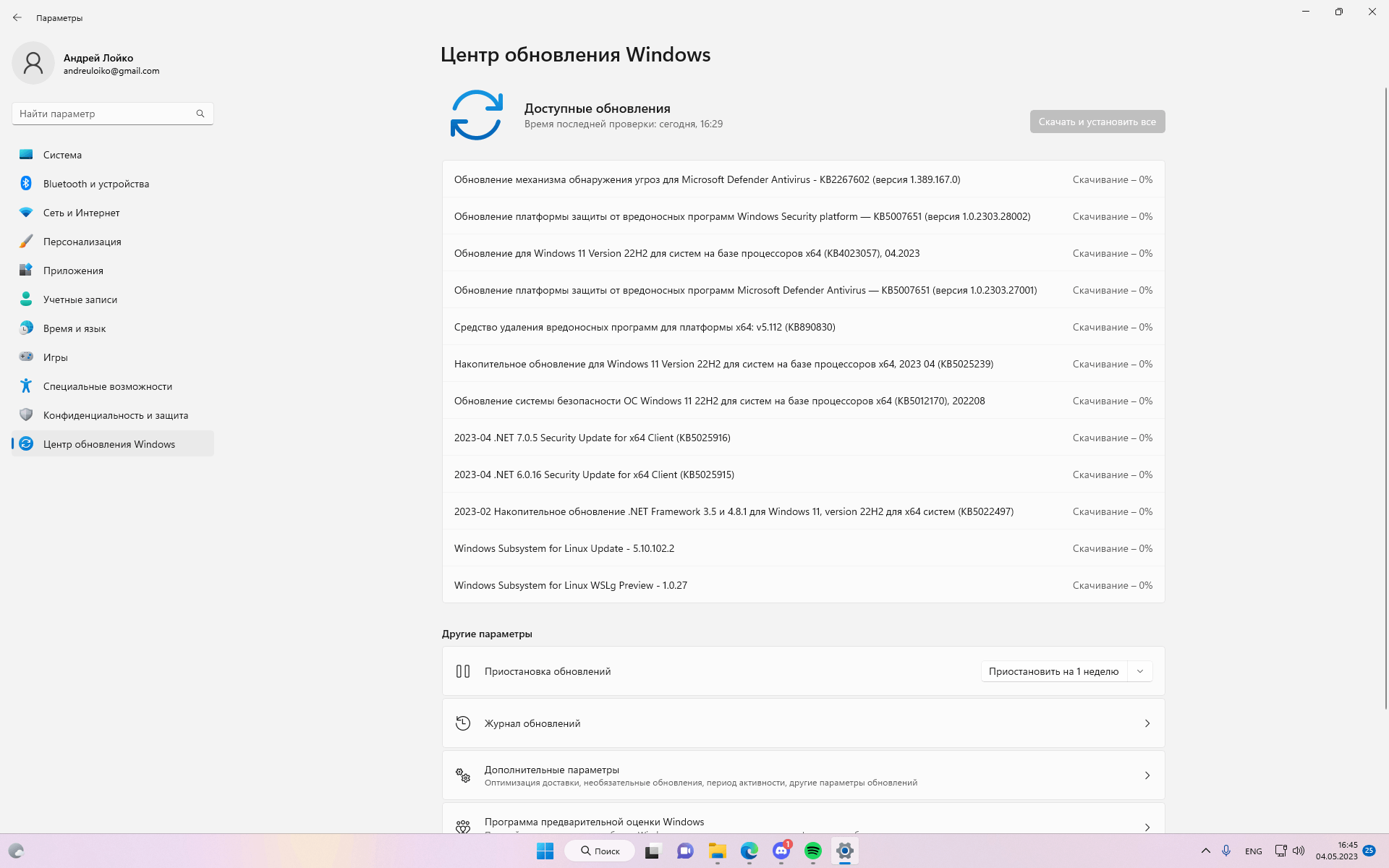Go to Персонализация settings

pos(113,241)
